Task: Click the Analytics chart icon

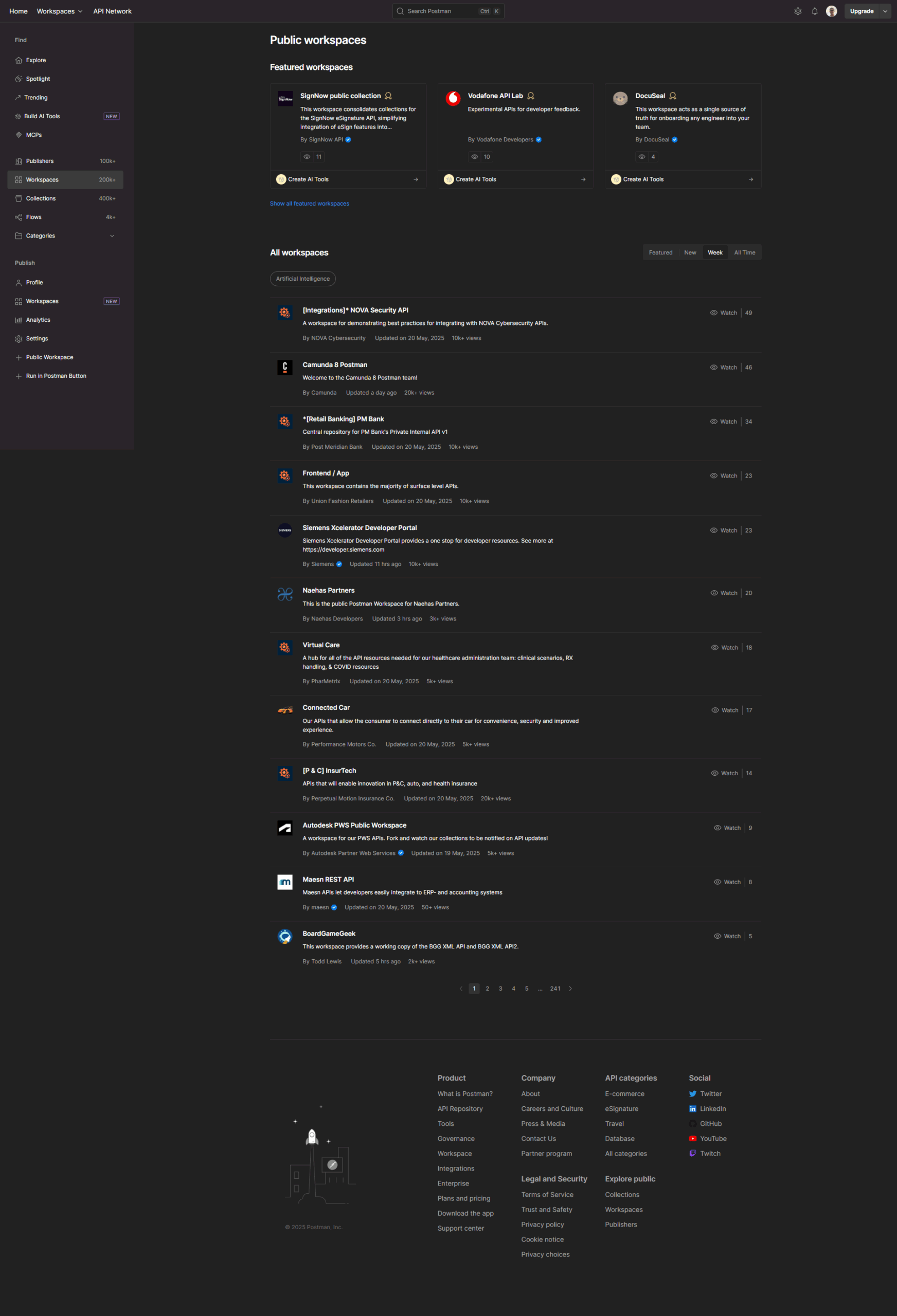Action: click(19, 320)
